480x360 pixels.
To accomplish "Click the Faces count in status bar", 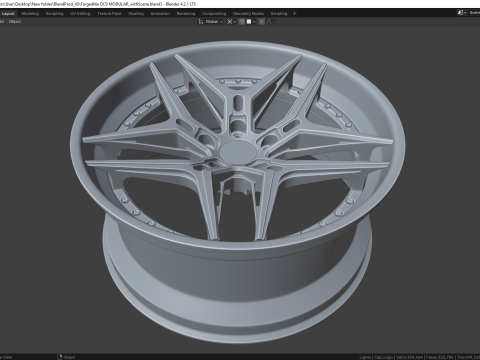I will pyautogui.click(x=440, y=357).
